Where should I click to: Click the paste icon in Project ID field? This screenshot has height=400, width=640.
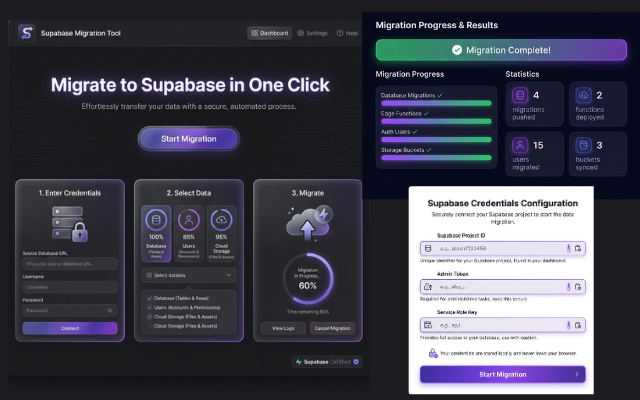[x=578, y=248]
